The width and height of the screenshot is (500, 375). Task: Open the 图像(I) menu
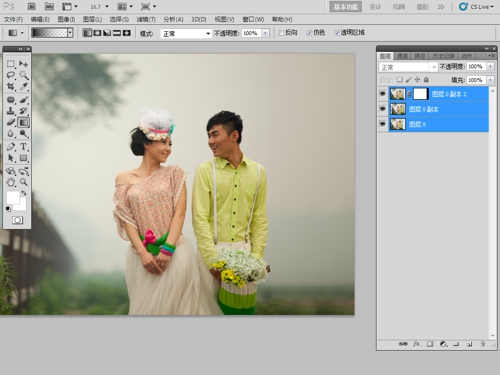point(66,19)
